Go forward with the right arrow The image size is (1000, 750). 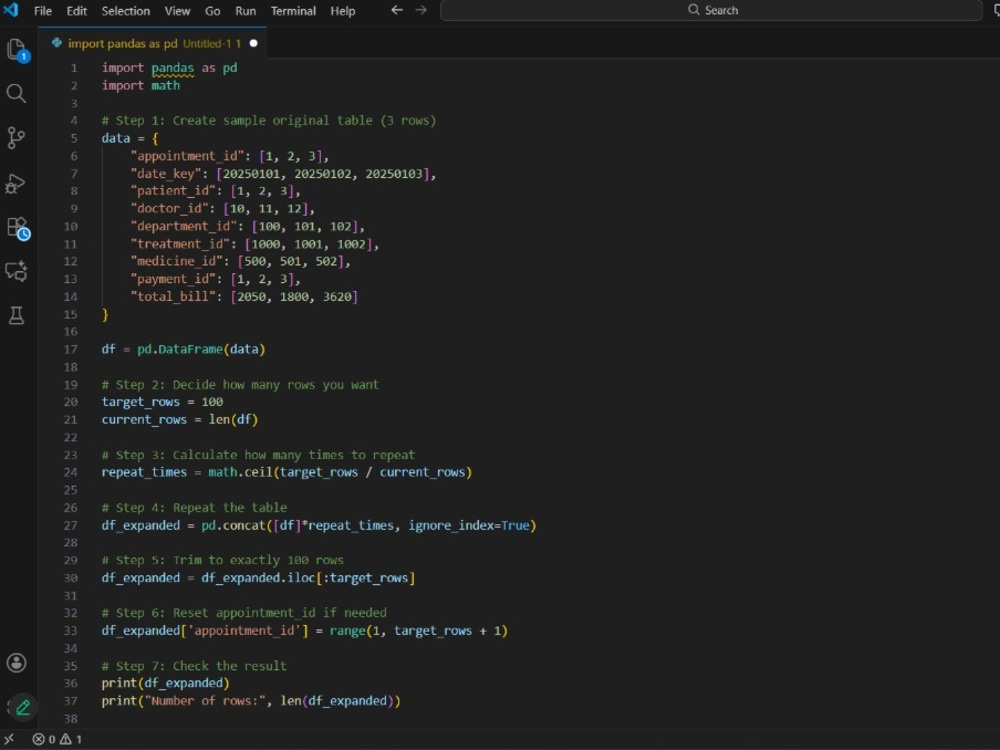(421, 10)
